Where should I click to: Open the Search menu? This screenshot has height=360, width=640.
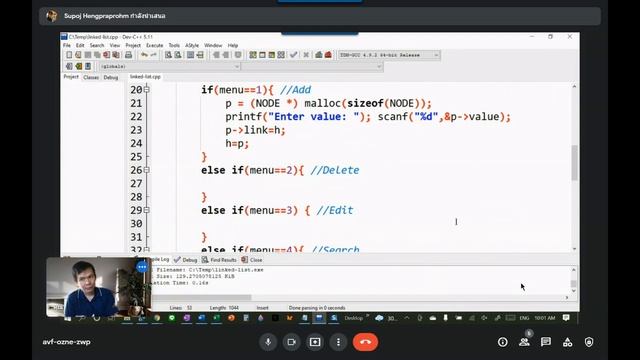click(x=97, y=45)
